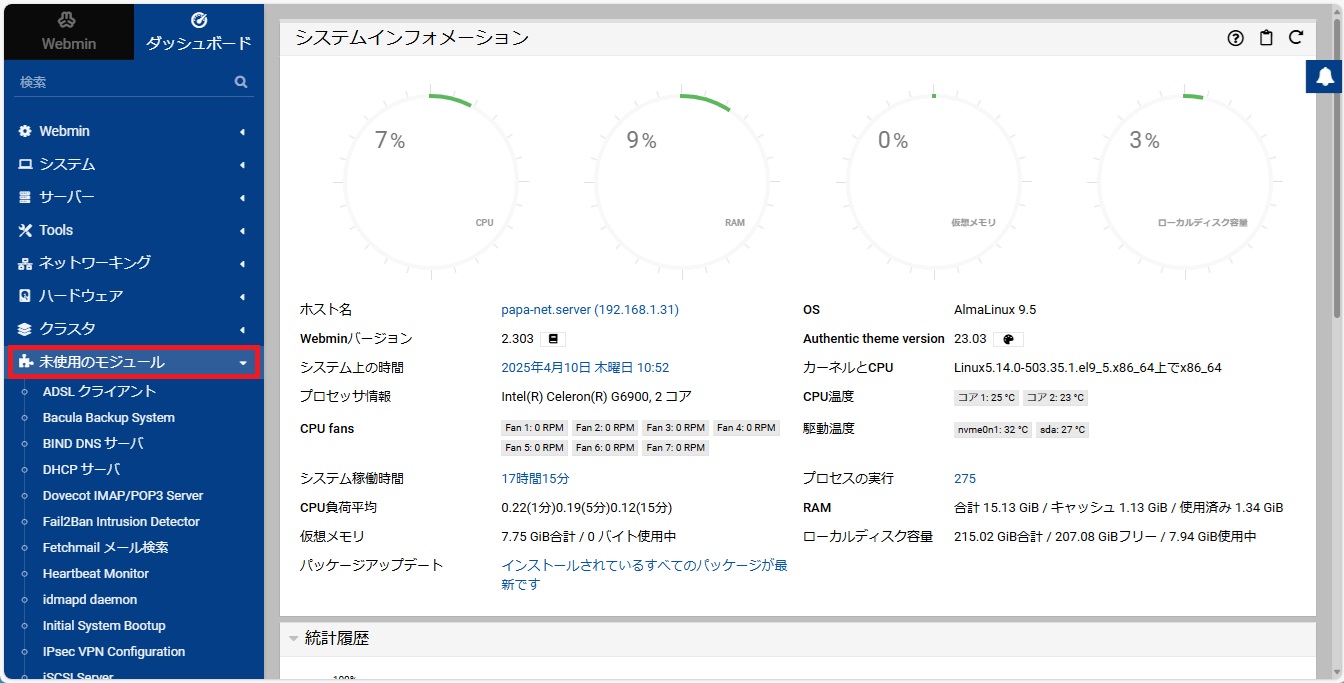The width and height of the screenshot is (1344, 683).
Task: Open Fetchmail メール検索 module
Action: tap(105, 547)
